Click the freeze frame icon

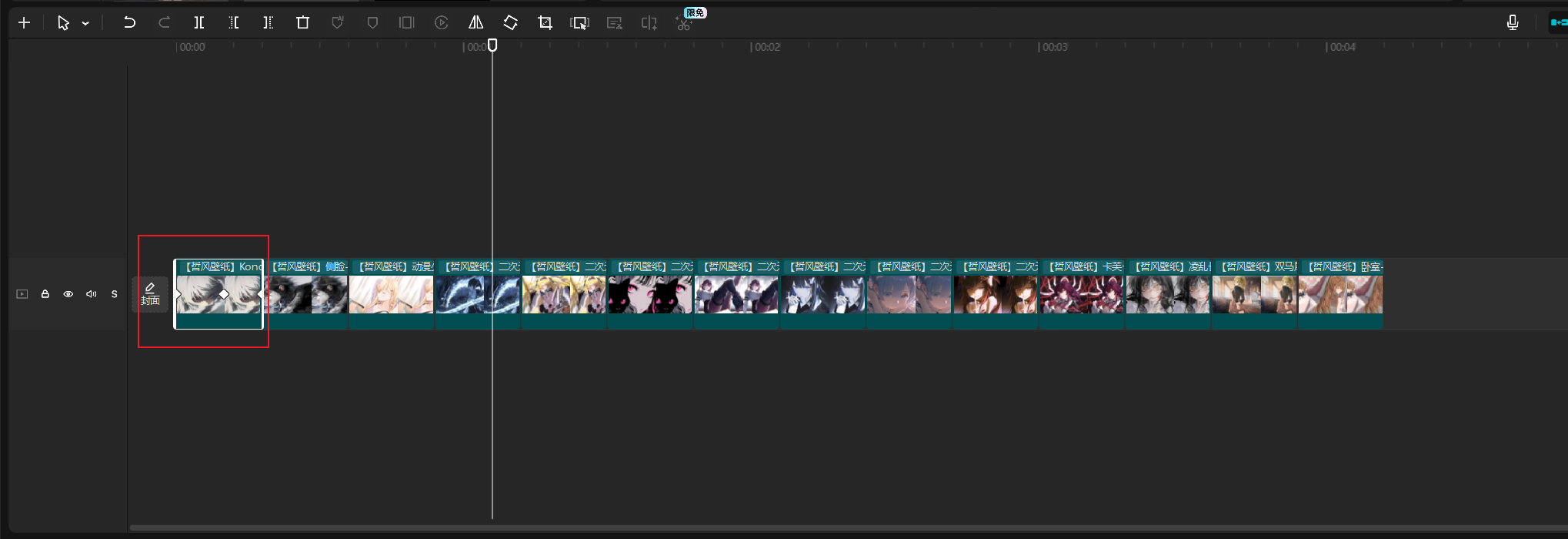tap(406, 23)
